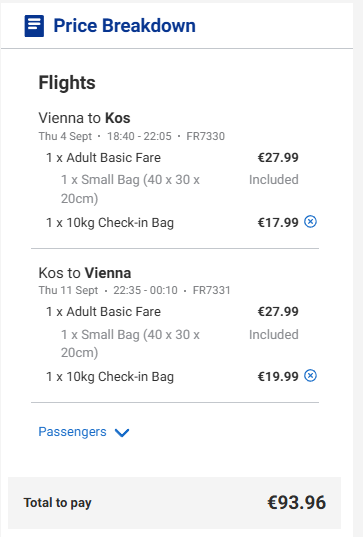This screenshot has height=537, width=363.
Task: Click the FR7330 flight number
Action: 205,136
